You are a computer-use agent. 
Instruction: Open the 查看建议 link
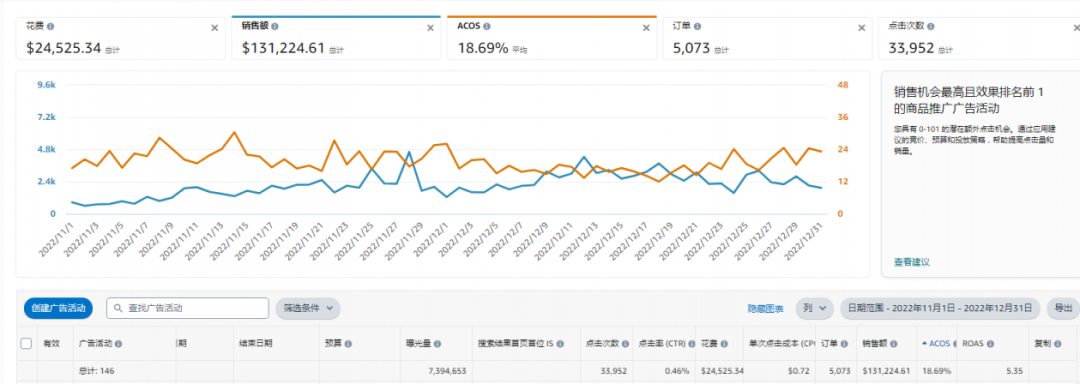pyautogui.click(x=912, y=262)
